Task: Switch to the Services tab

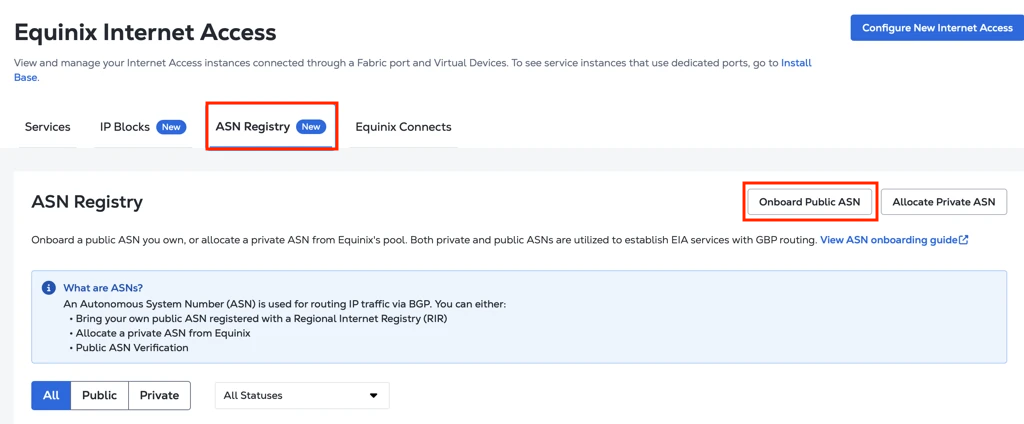Action: (48, 127)
